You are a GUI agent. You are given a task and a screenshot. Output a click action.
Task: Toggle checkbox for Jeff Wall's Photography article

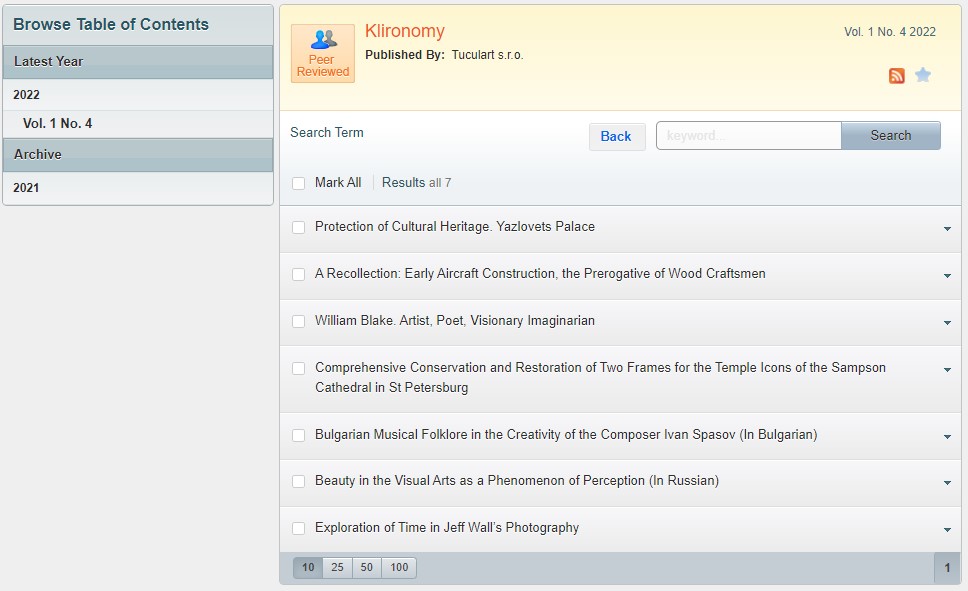[x=298, y=528]
